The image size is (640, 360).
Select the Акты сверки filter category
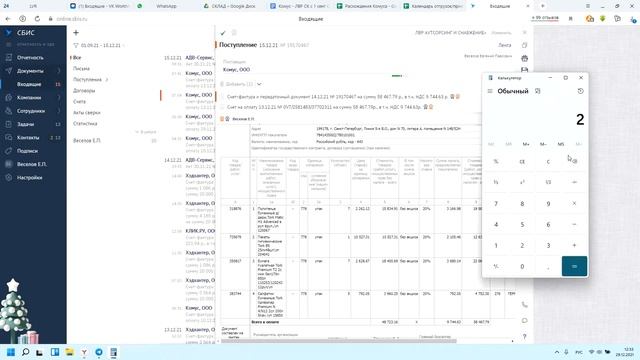[x=87, y=112]
